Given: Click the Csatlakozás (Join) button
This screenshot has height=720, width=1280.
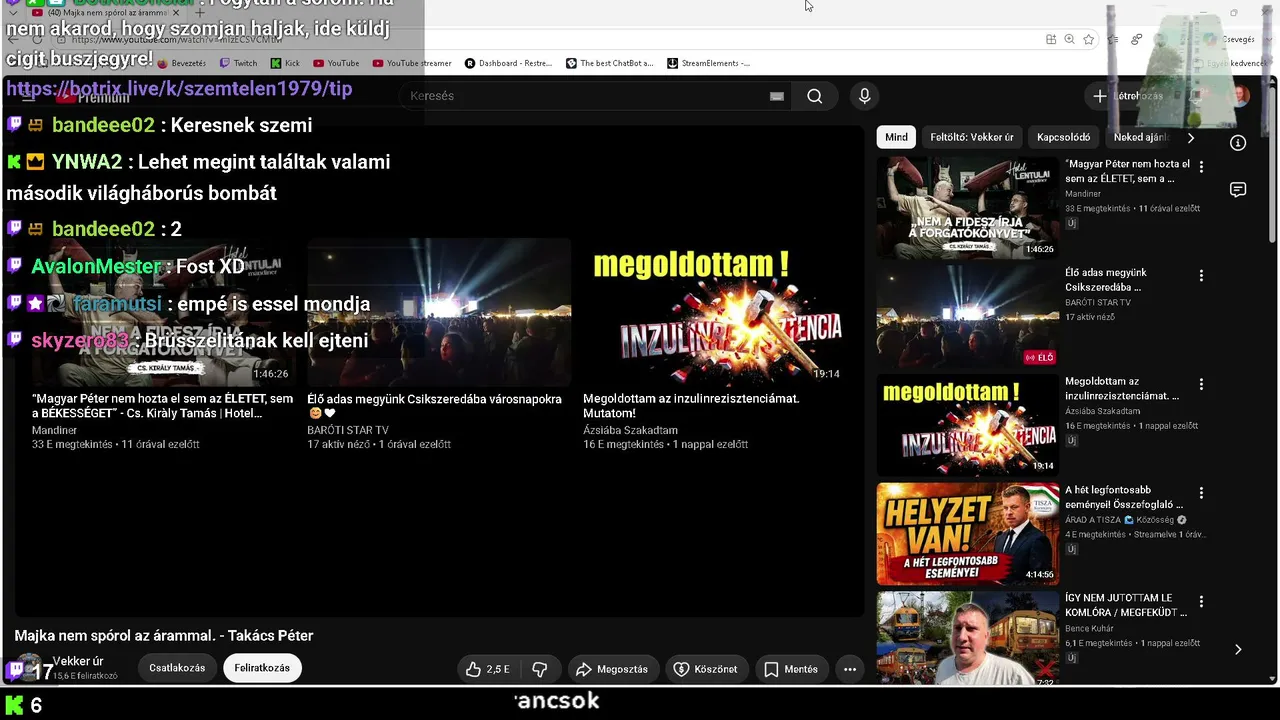Looking at the screenshot, I should pyautogui.click(x=177, y=668).
